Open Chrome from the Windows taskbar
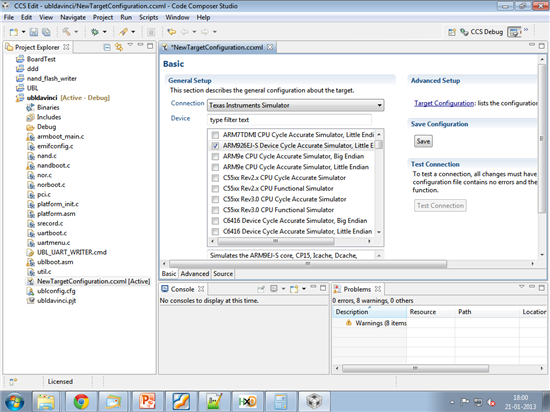This screenshot has height=412, width=550. coord(81,401)
